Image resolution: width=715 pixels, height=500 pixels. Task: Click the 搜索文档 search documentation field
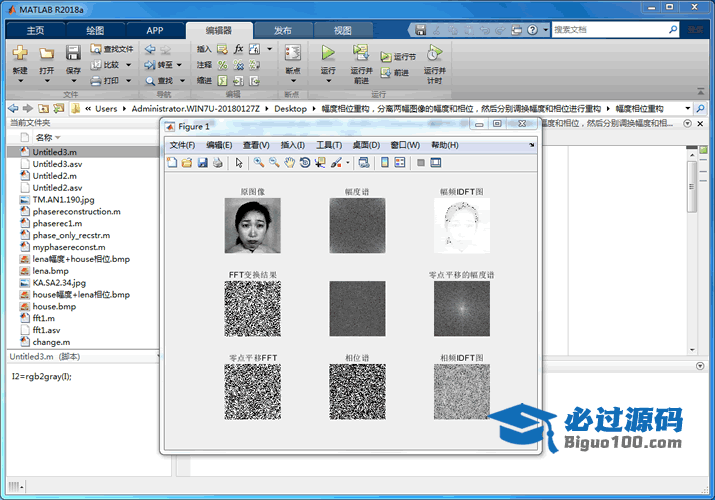click(x=612, y=30)
